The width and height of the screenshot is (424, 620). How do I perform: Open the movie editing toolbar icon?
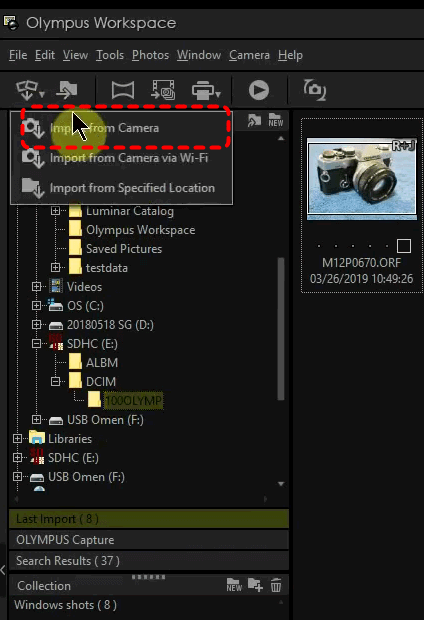[163, 90]
